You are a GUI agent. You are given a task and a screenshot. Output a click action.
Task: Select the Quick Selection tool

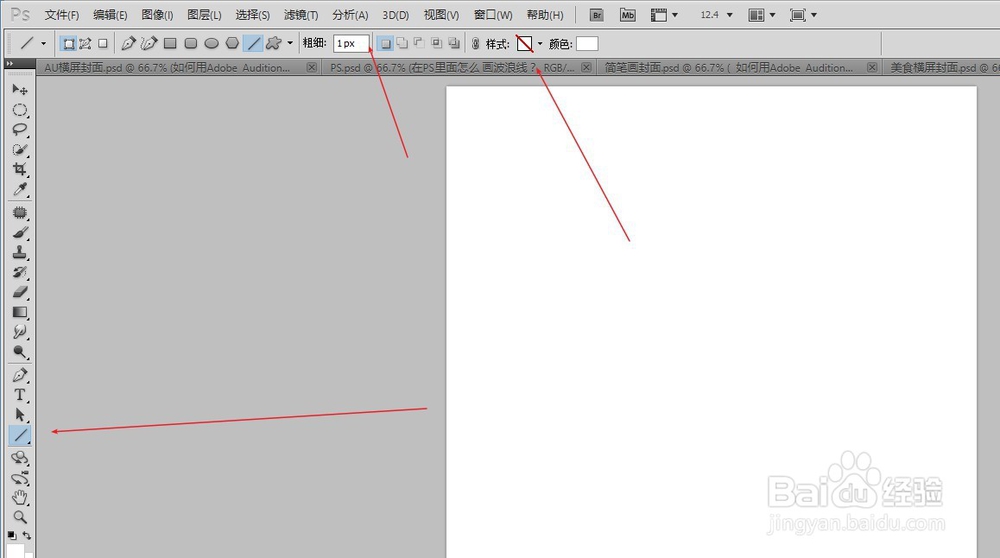(20, 149)
